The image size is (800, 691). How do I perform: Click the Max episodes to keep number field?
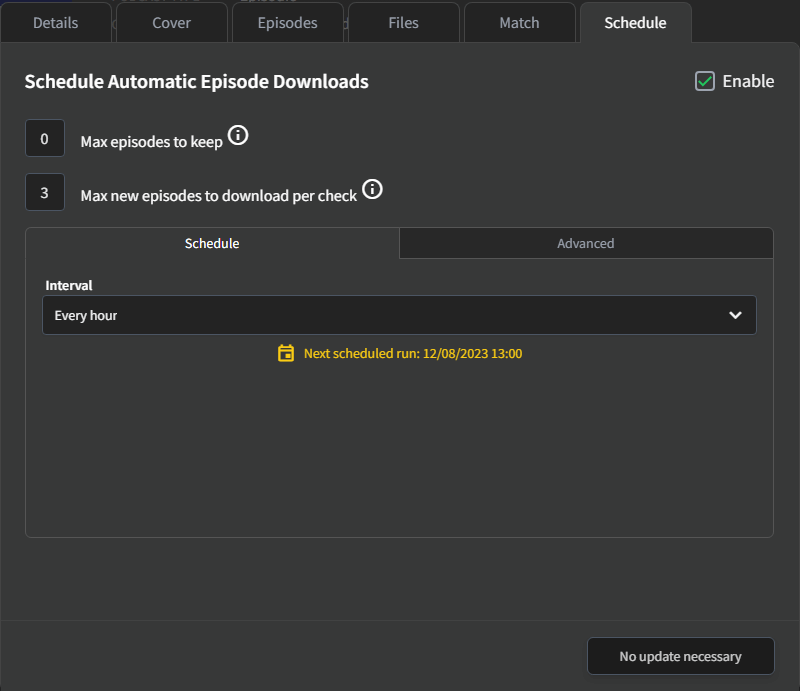(45, 139)
